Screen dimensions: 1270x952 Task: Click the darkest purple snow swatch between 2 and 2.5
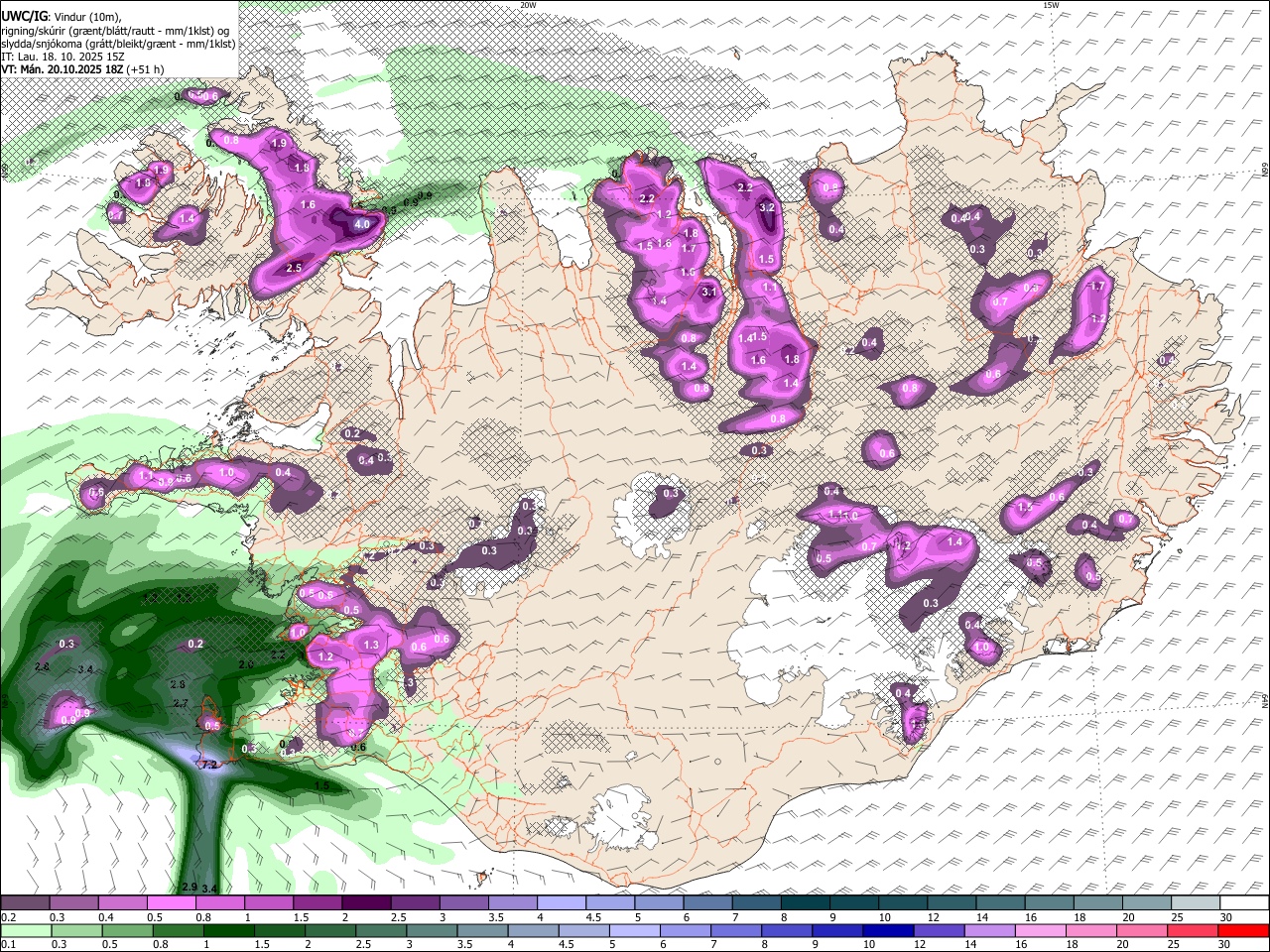coord(365,903)
